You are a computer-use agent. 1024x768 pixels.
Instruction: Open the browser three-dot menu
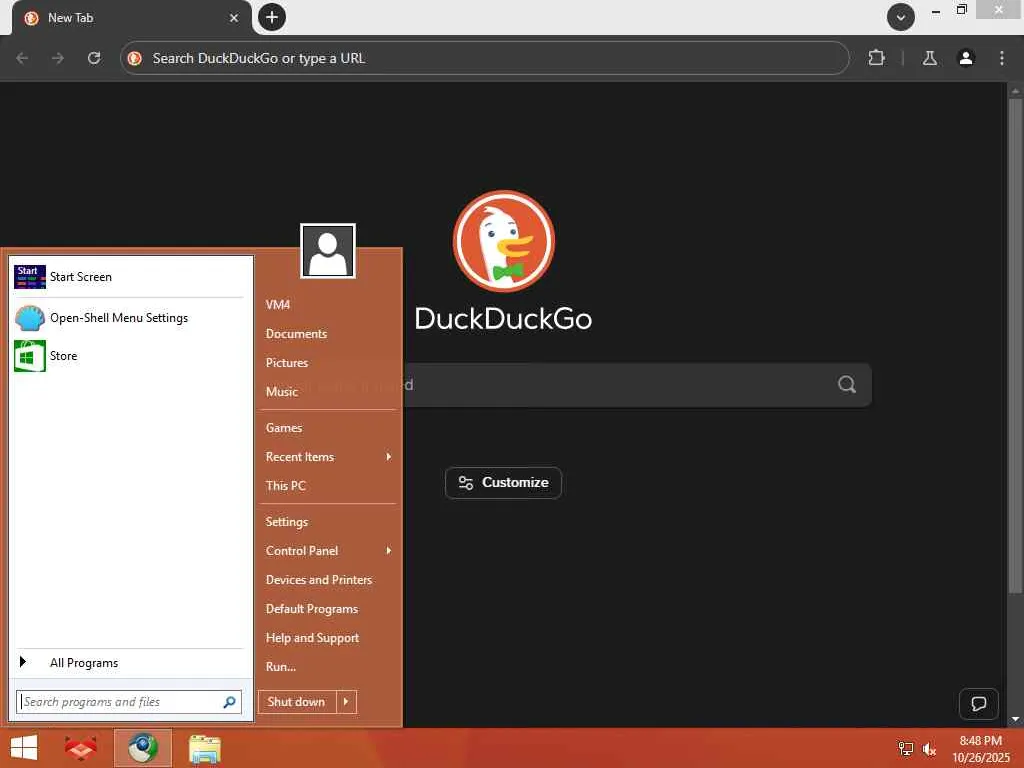[x=1002, y=58]
